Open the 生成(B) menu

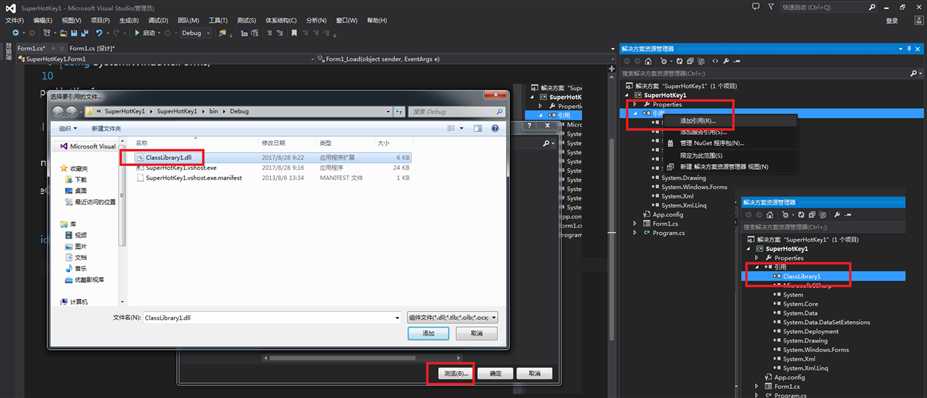(x=129, y=20)
